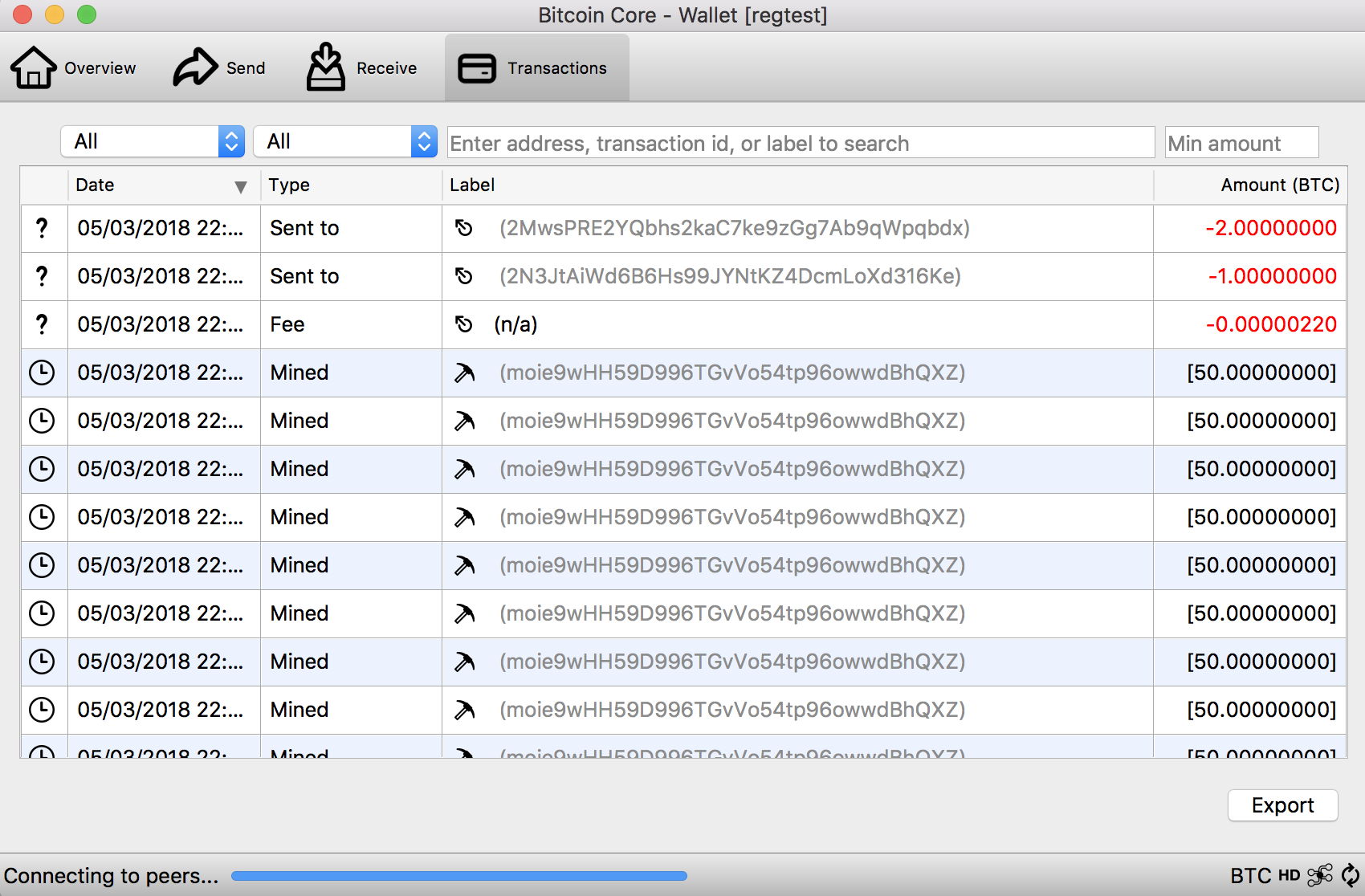Click the Export button
Image resolution: width=1365 pixels, height=896 pixels.
(x=1282, y=805)
